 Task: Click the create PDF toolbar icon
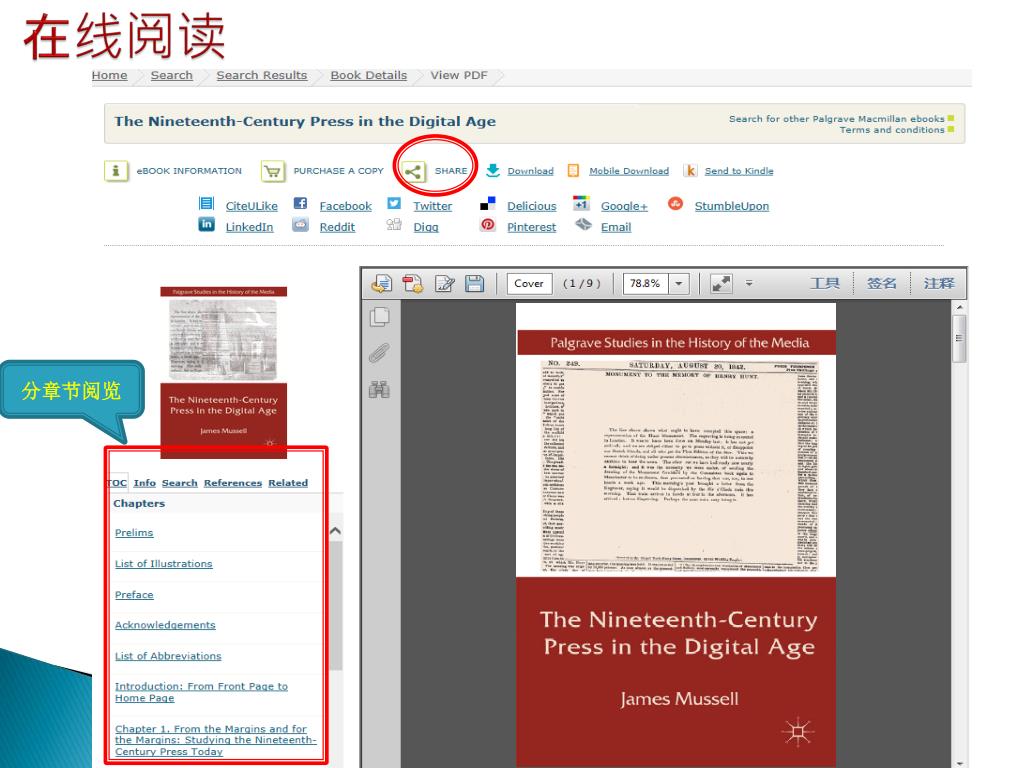pyautogui.click(x=413, y=283)
